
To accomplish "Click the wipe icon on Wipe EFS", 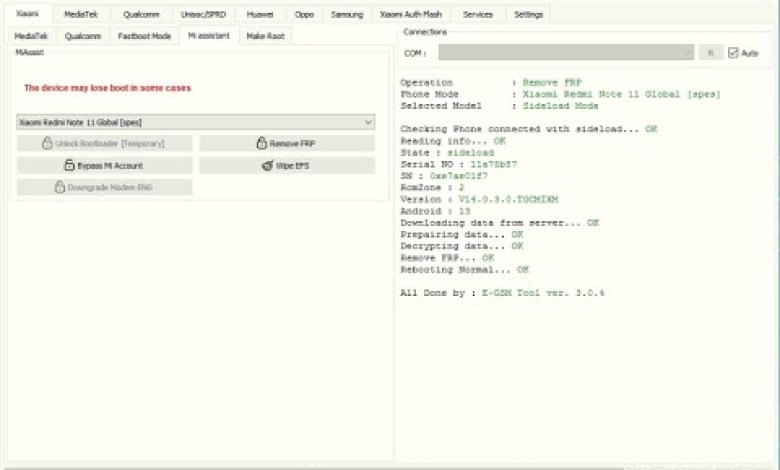I will (x=268, y=166).
